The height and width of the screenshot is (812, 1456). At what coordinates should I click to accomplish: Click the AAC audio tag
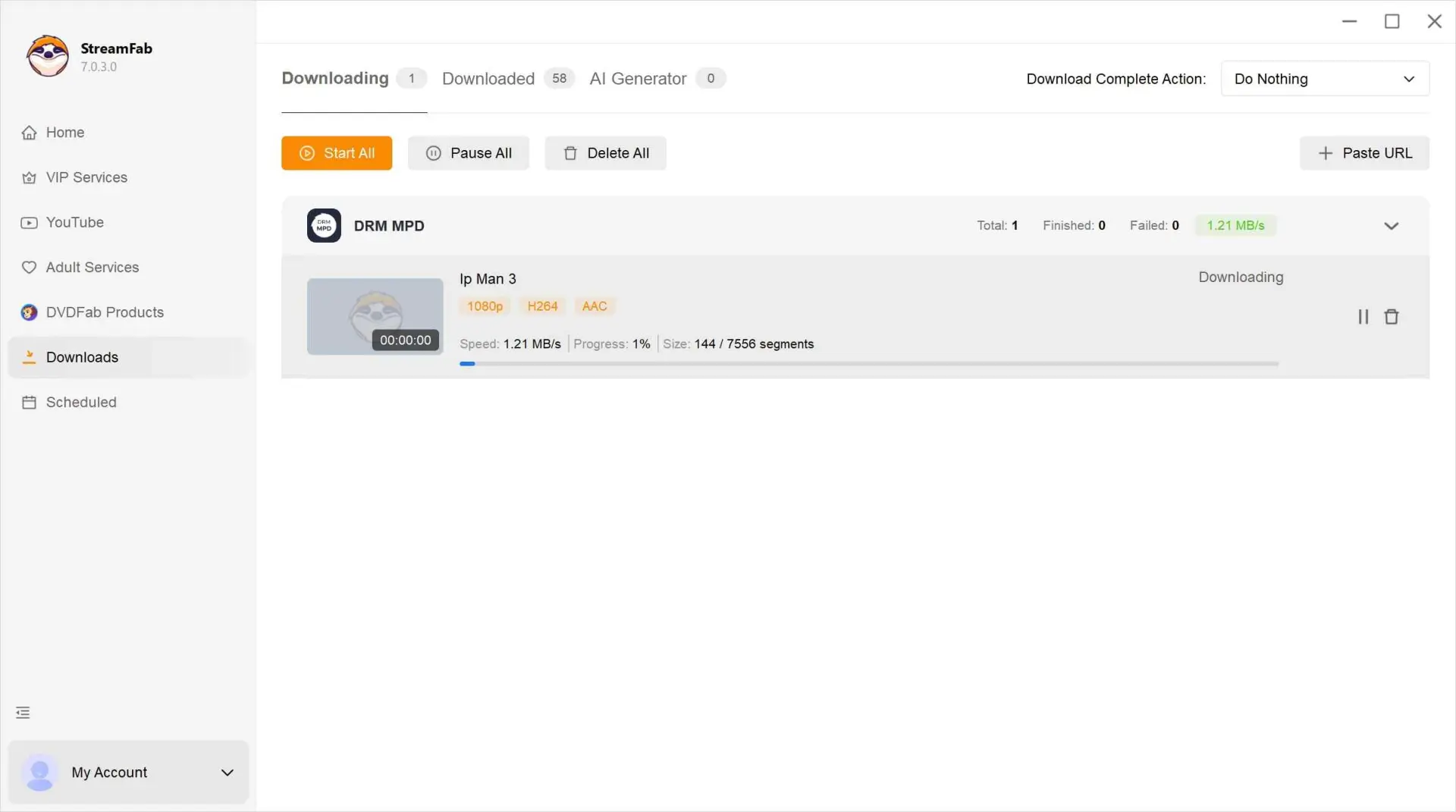tap(595, 306)
